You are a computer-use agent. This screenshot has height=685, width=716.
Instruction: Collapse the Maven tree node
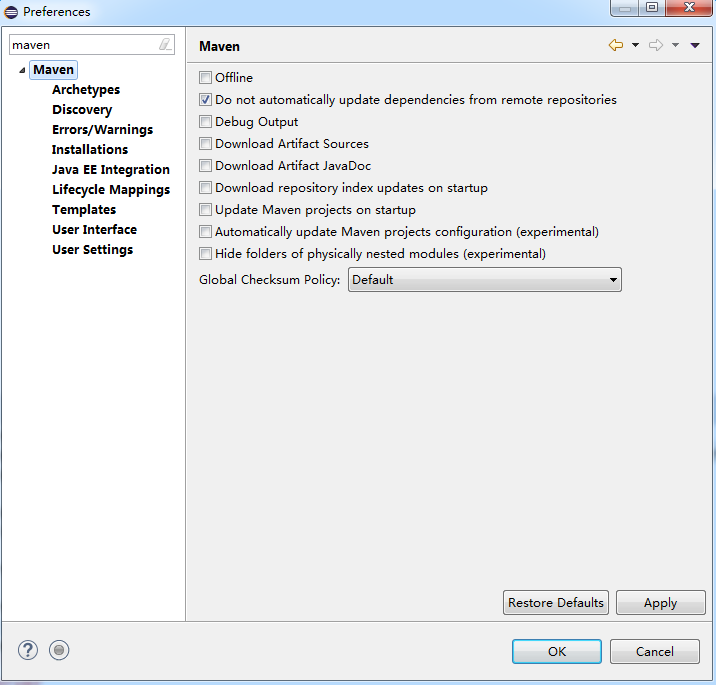coord(22,70)
